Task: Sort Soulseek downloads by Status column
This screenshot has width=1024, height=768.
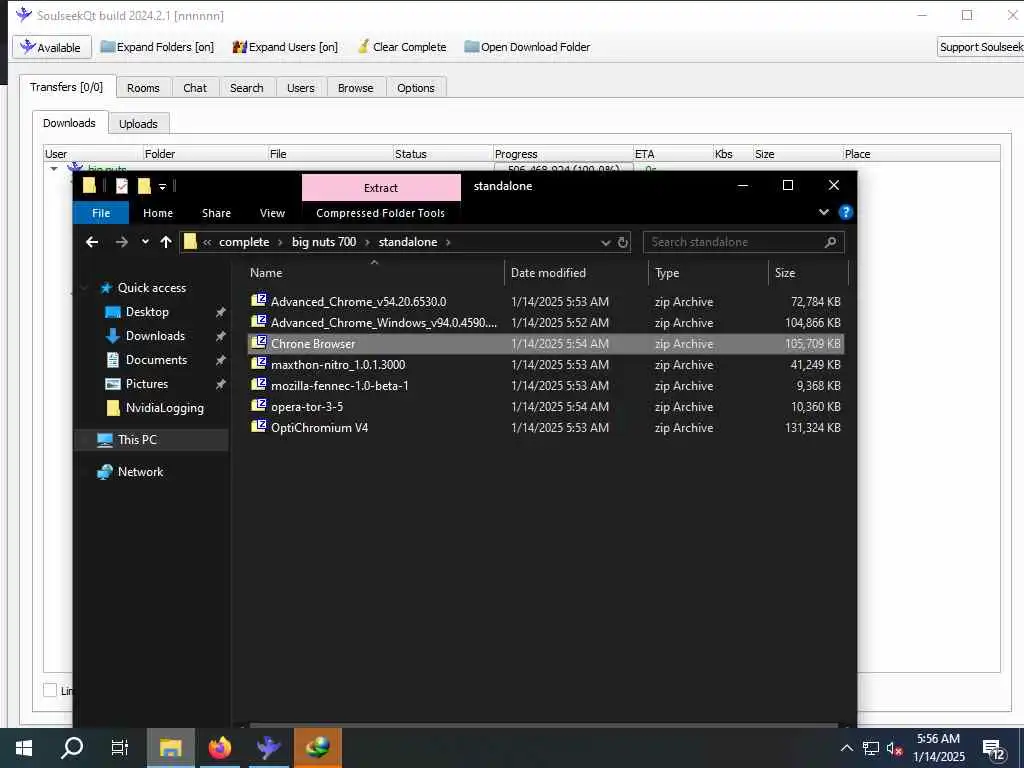Action: coord(442,153)
